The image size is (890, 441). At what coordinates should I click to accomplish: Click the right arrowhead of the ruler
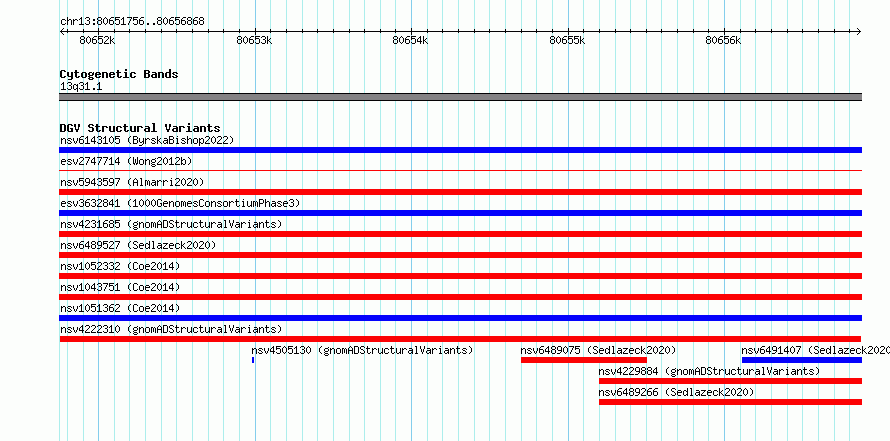859,31
